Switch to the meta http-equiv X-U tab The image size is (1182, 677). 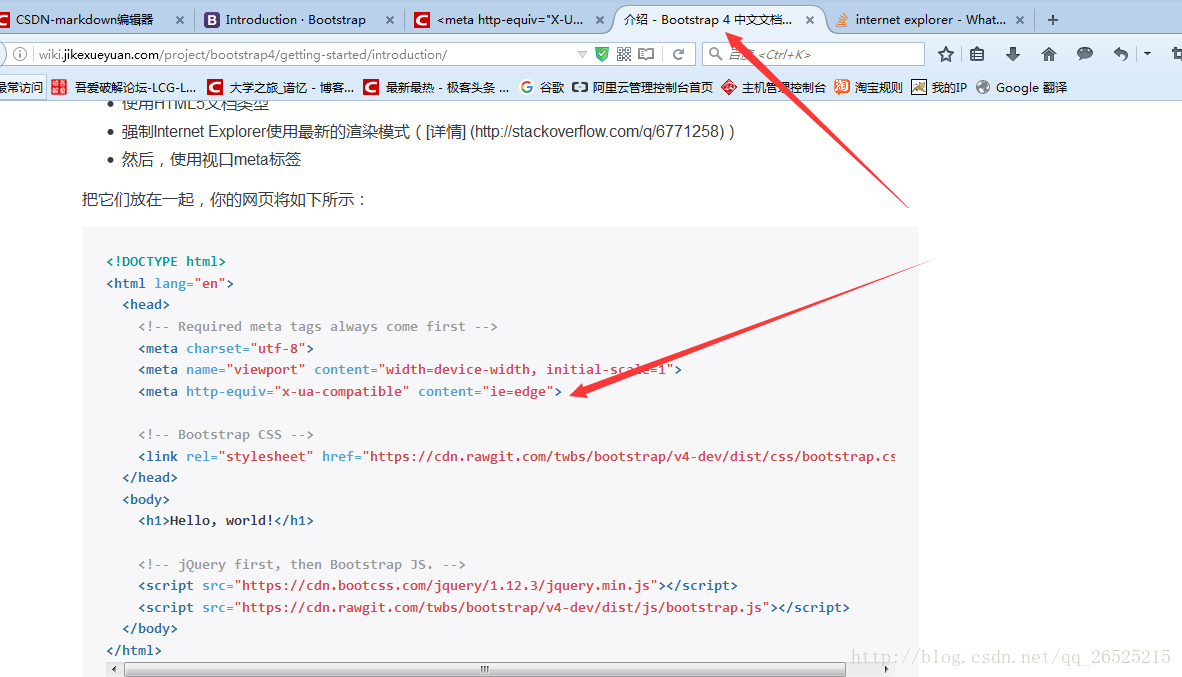[x=510, y=20]
